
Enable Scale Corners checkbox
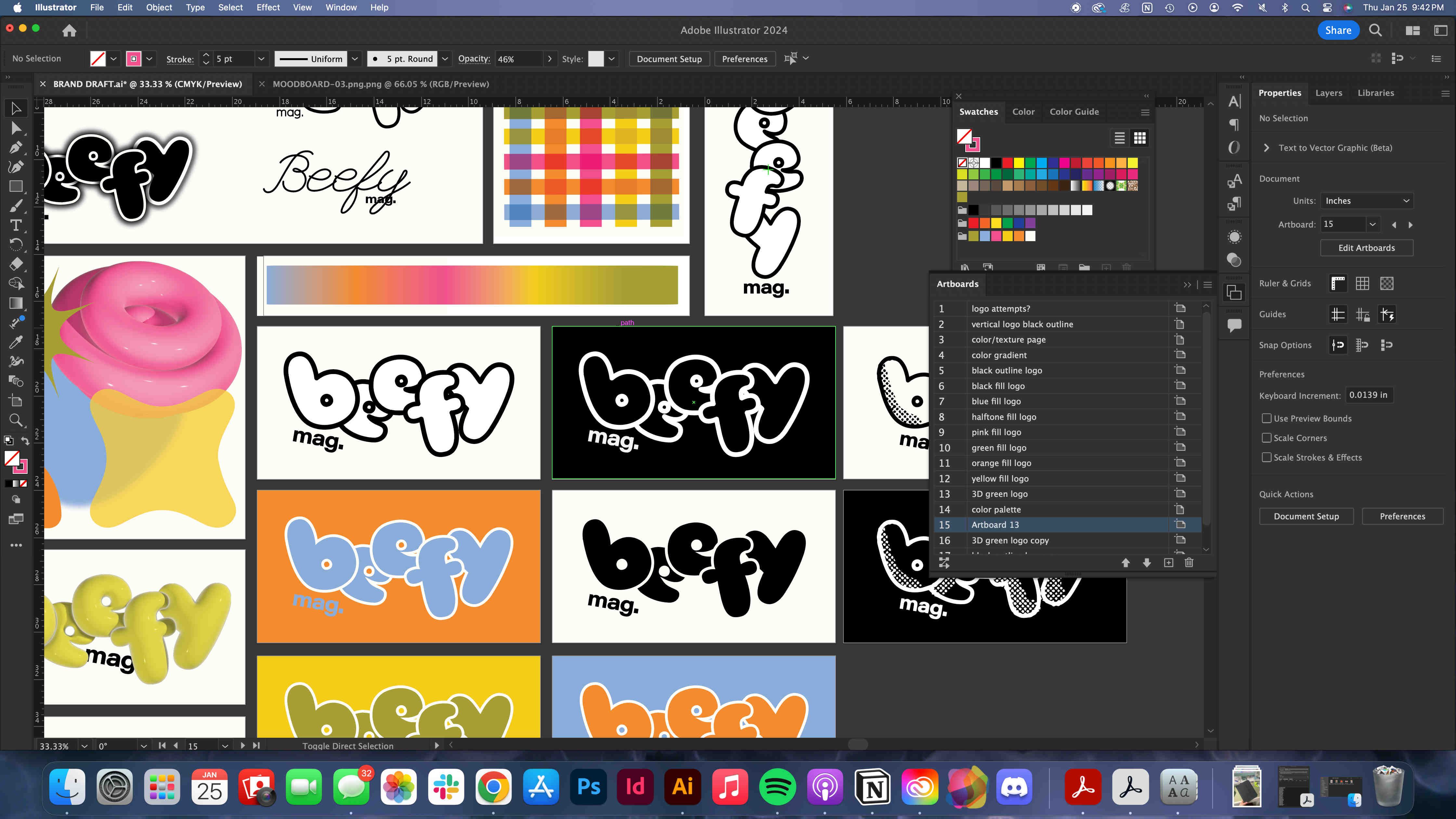point(1267,438)
